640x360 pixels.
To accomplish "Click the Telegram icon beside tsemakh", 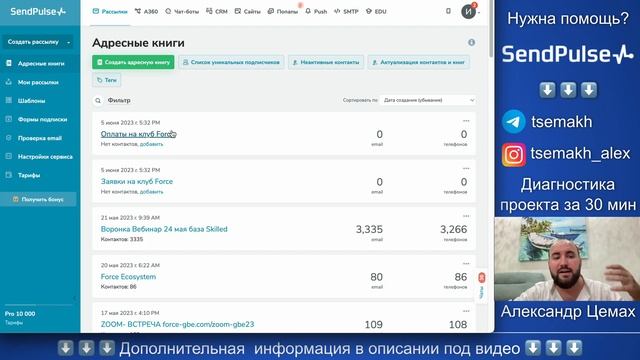I will click(x=513, y=122).
